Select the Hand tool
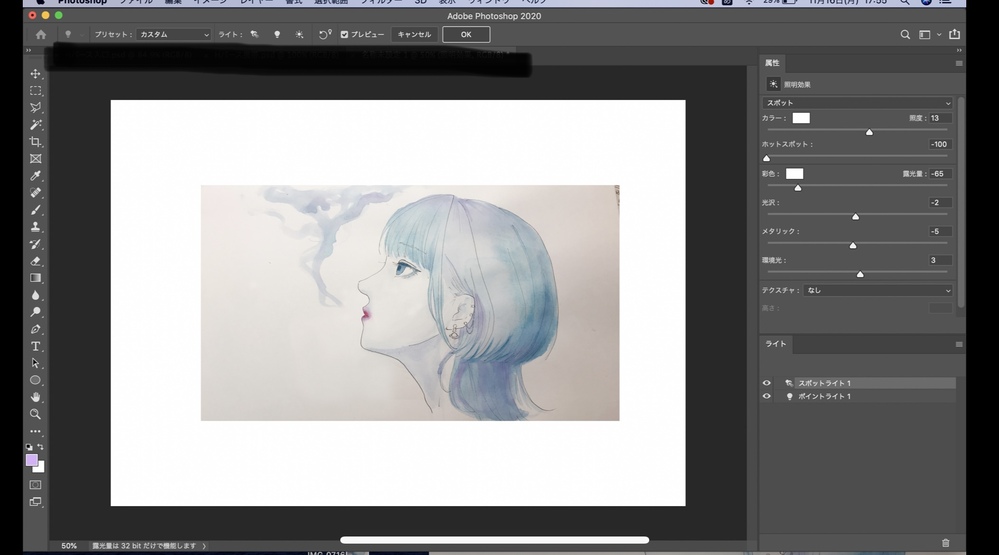Image resolution: width=999 pixels, height=555 pixels. 36,397
